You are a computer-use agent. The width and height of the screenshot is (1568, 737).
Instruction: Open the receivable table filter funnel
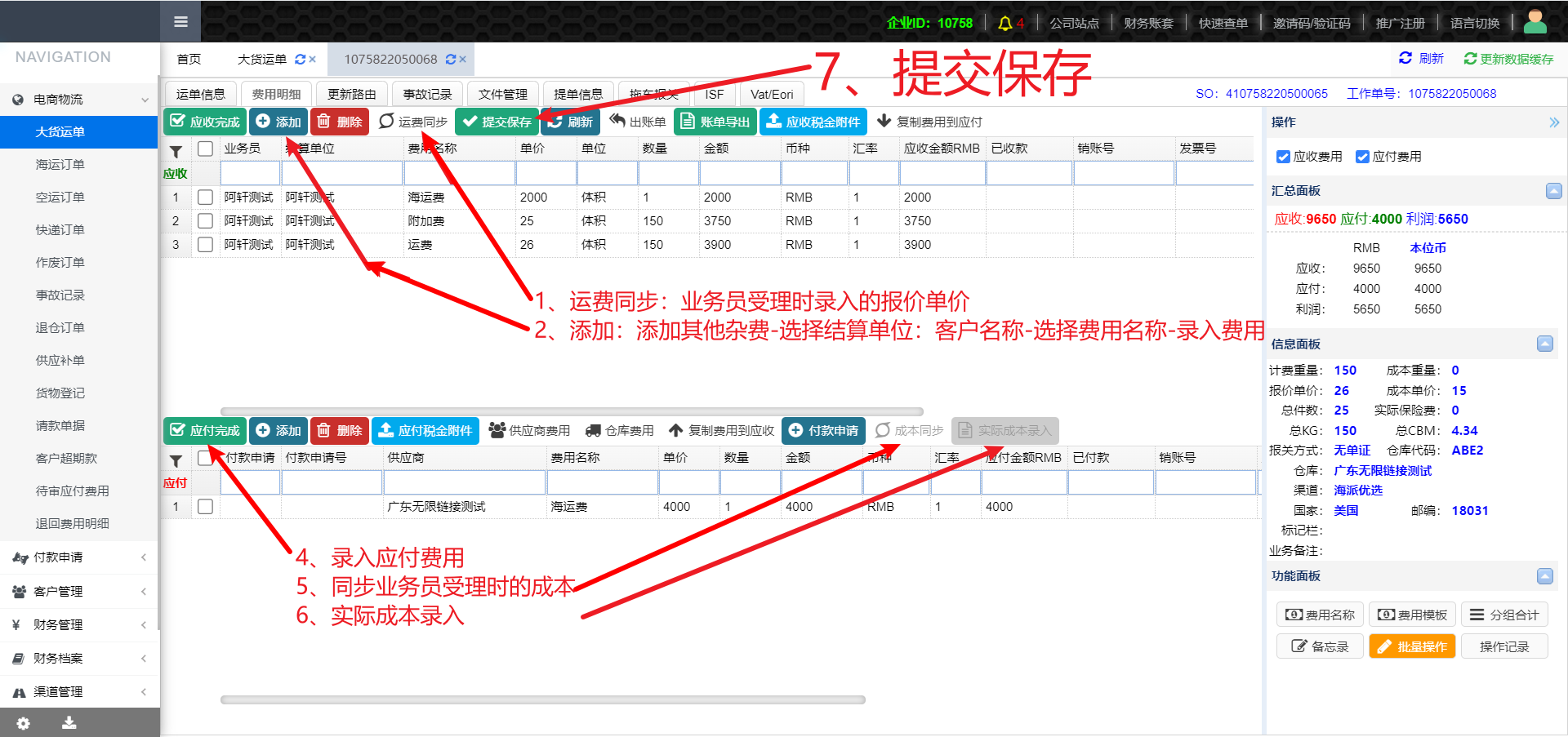point(176,151)
